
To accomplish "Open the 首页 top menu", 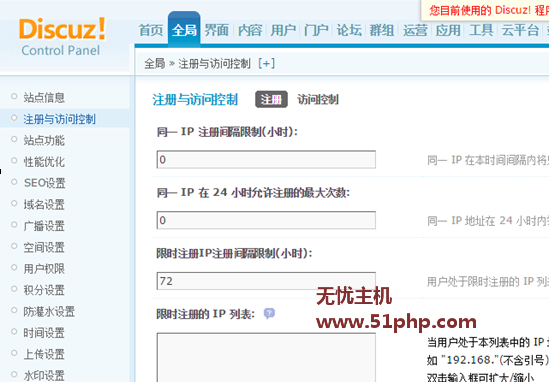I will point(151,30).
